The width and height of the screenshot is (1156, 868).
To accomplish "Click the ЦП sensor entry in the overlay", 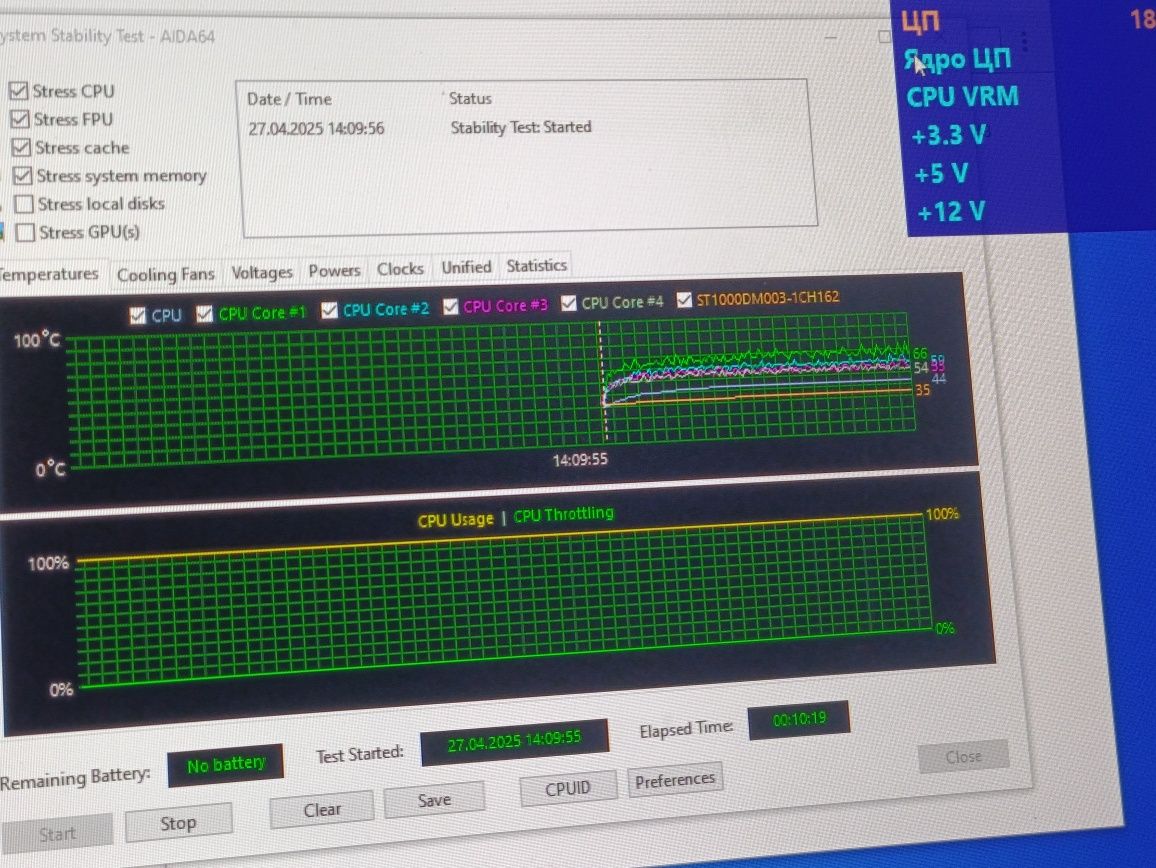I will (x=921, y=21).
